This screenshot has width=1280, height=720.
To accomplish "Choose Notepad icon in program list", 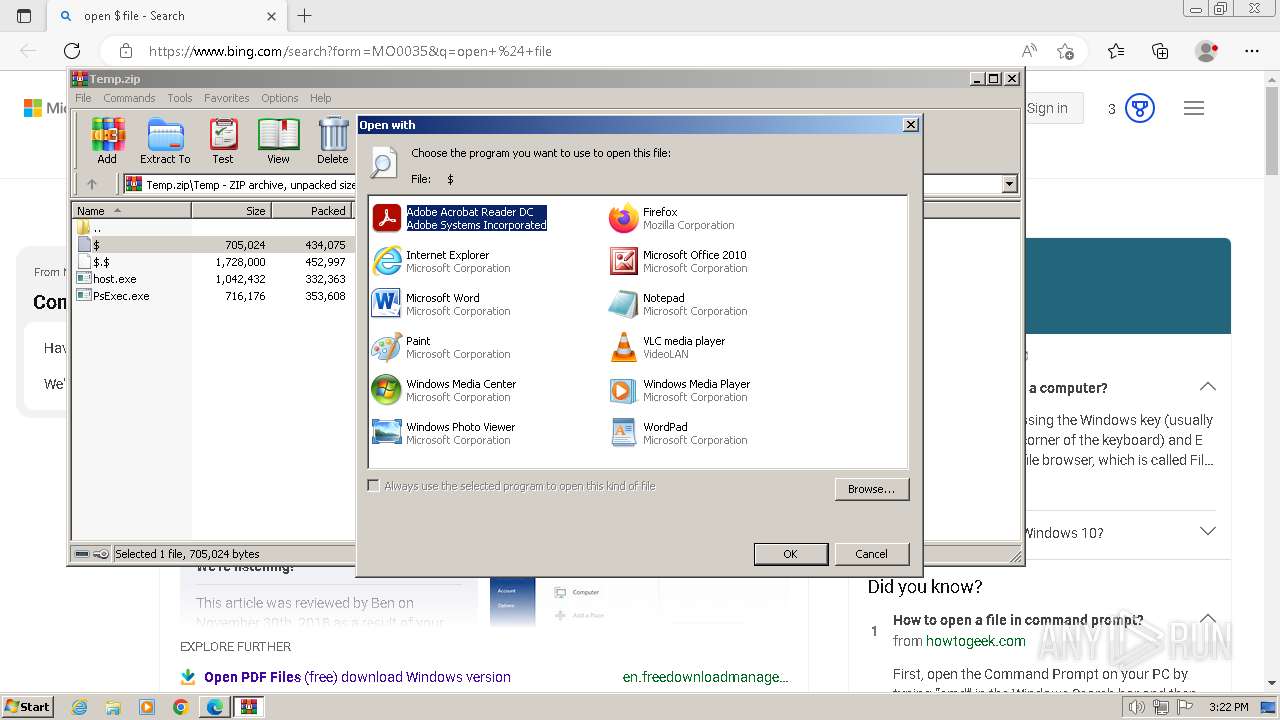I will pyautogui.click(x=623, y=304).
